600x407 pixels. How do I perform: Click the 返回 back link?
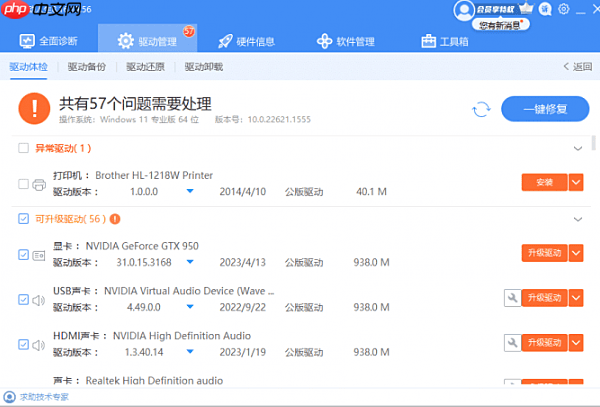tap(578, 67)
